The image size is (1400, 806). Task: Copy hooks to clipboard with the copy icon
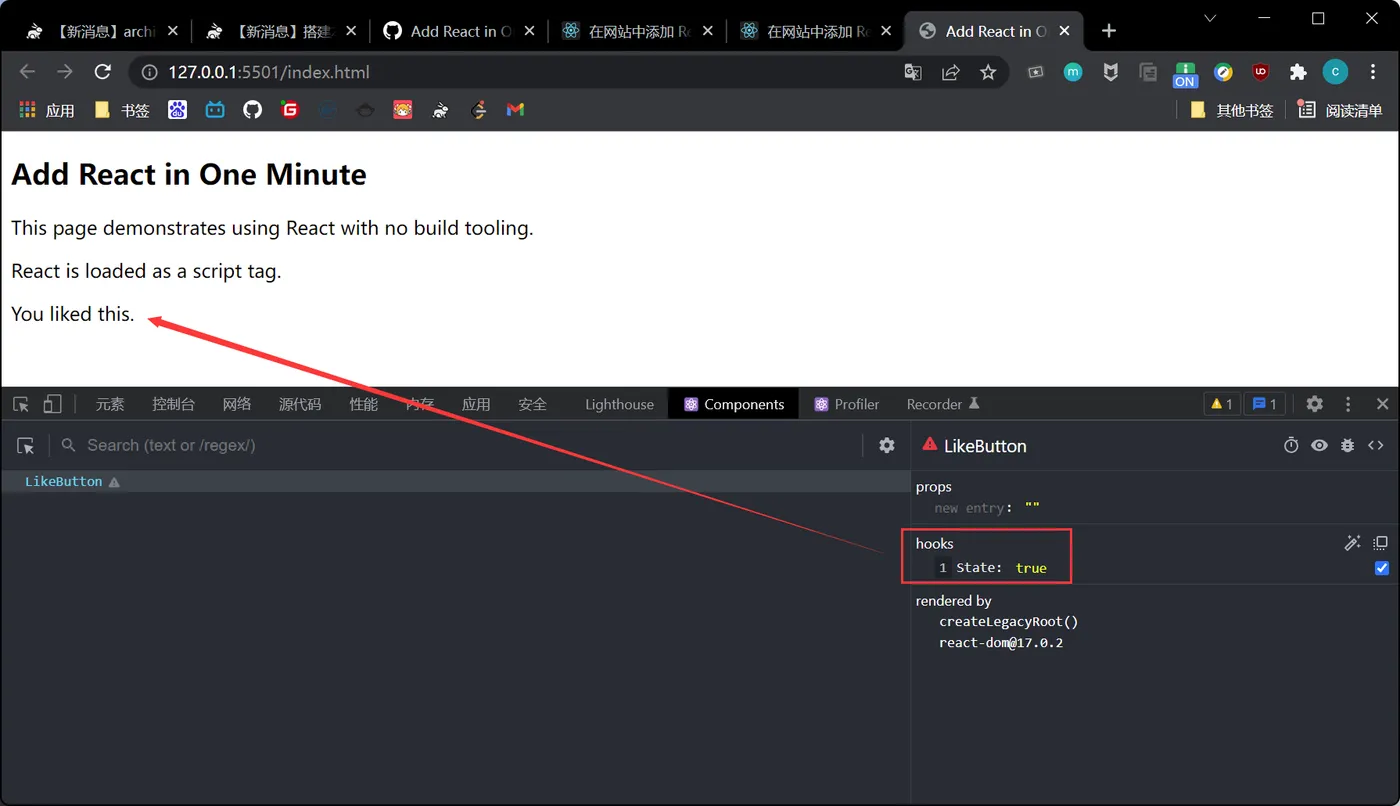tap(1381, 543)
